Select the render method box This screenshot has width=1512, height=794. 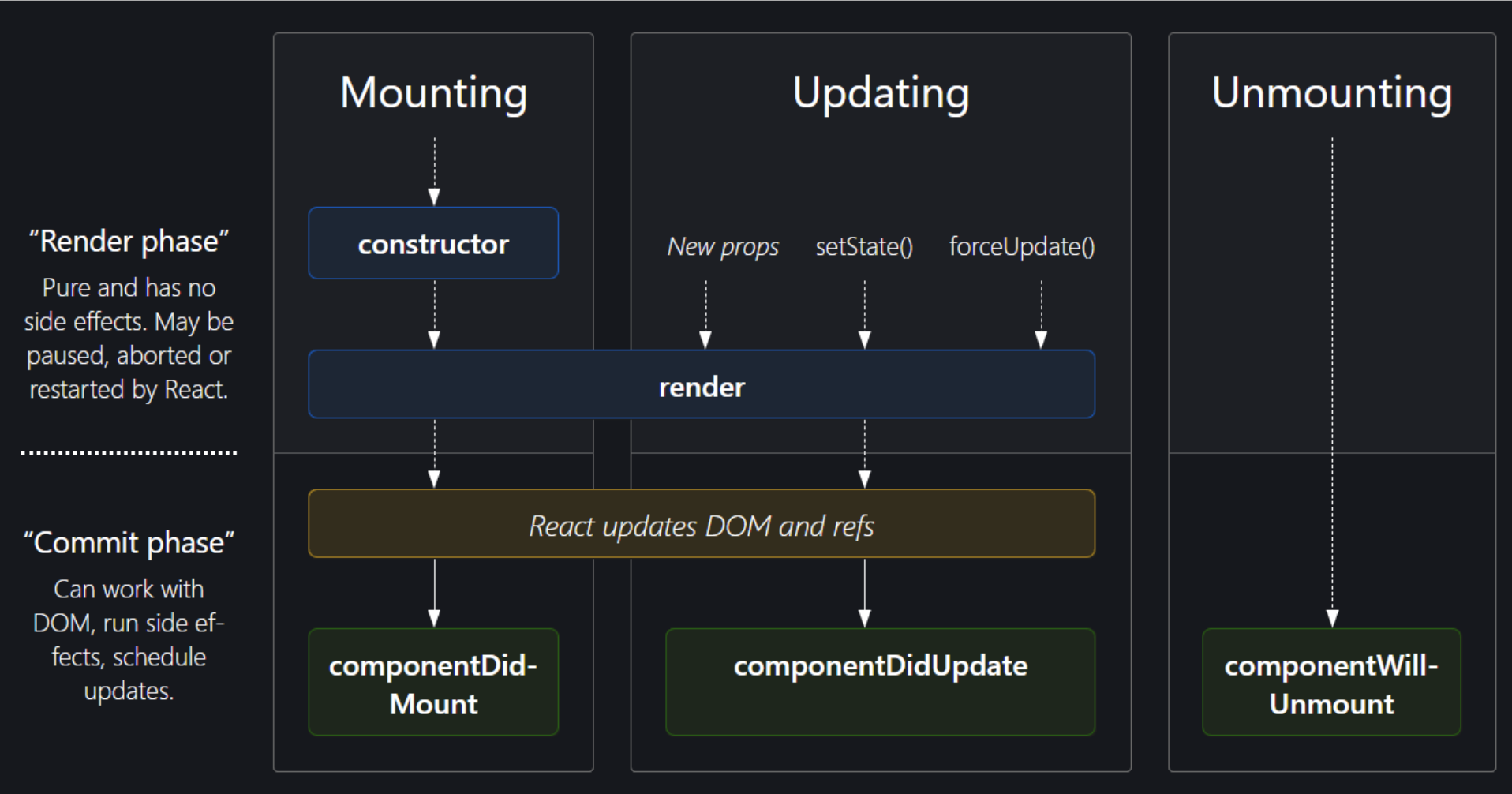(x=701, y=385)
